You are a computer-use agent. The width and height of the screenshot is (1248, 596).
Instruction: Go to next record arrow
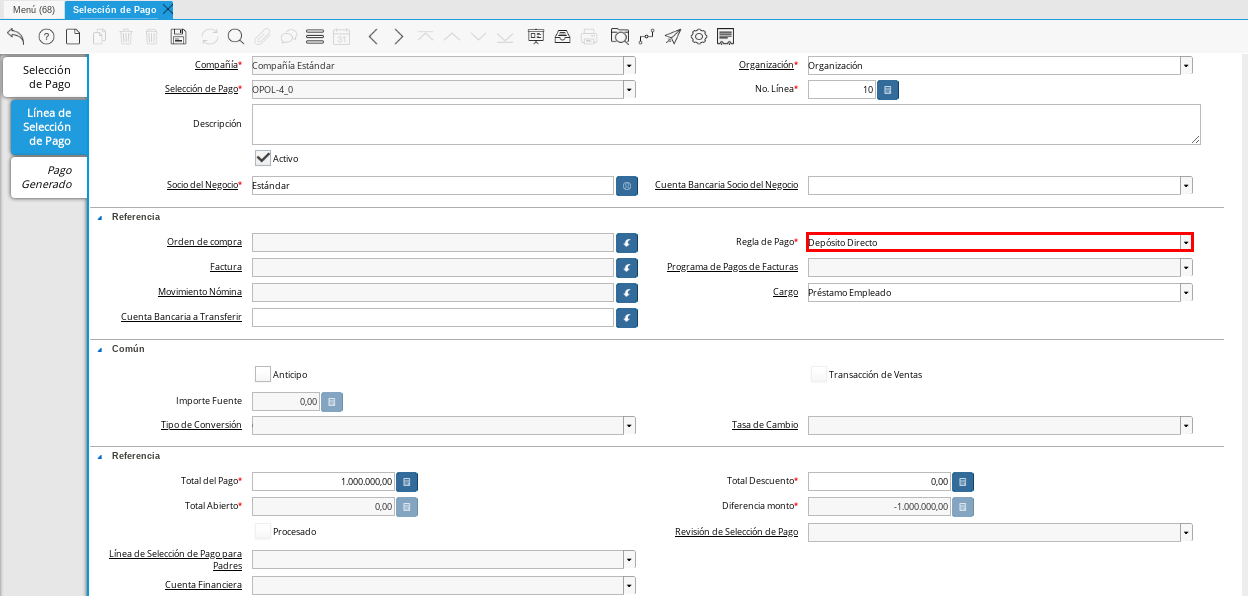[x=399, y=37]
